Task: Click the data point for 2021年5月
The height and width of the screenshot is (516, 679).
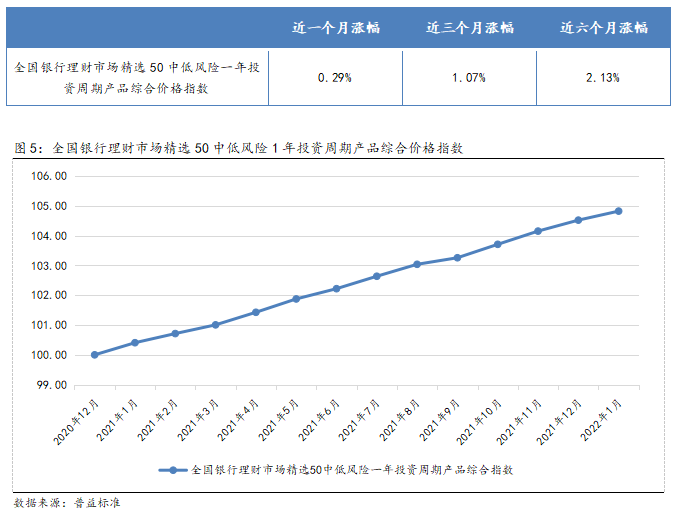Action: pos(296,299)
